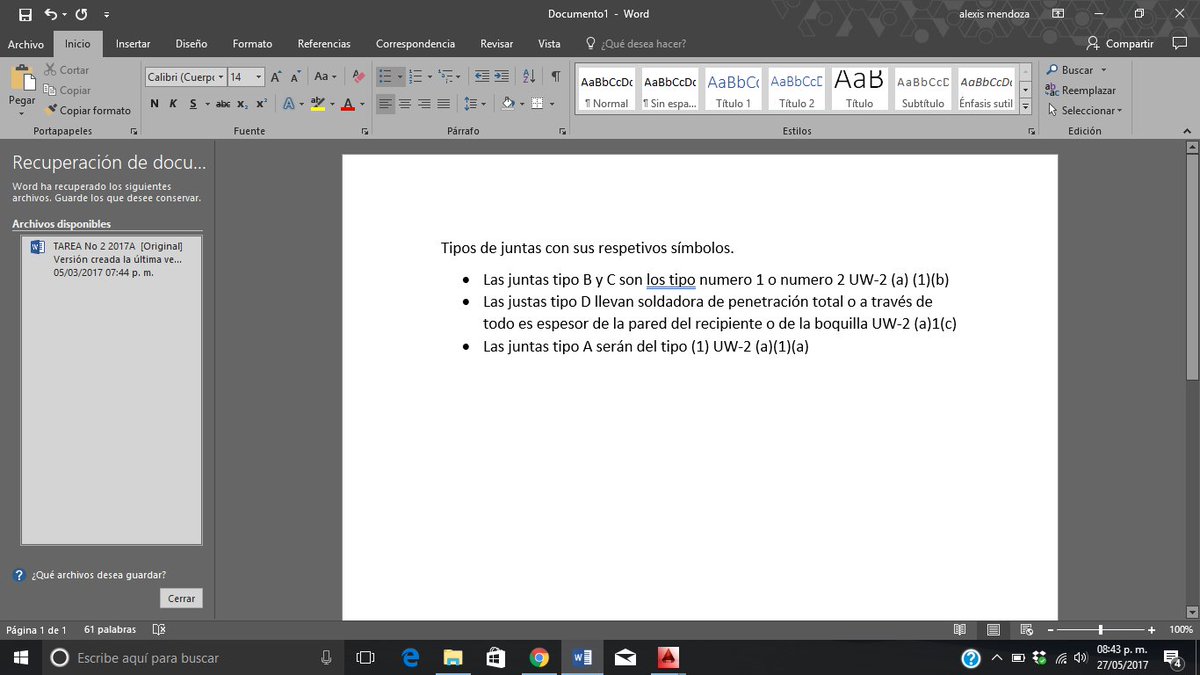Open the borders dropdown arrow
The image size is (1200, 675).
(550, 104)
